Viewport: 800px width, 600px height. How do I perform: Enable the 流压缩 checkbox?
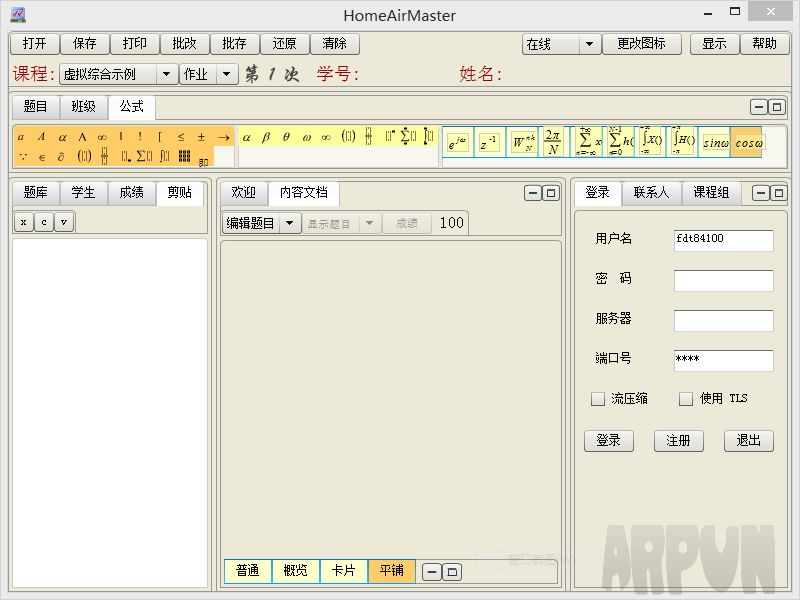pos(598,399)
